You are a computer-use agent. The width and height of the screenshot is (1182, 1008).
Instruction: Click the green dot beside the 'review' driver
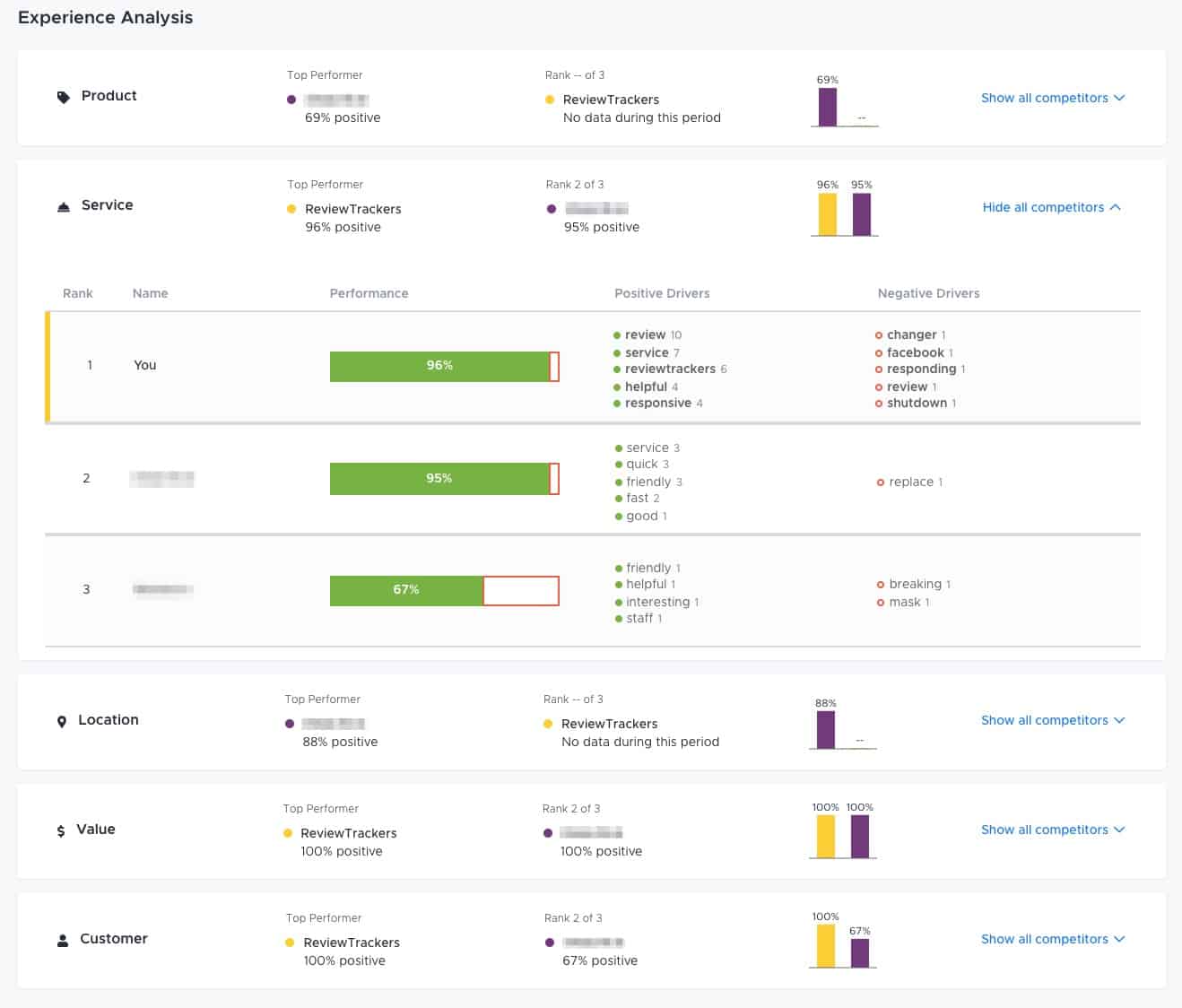(618, 335)
